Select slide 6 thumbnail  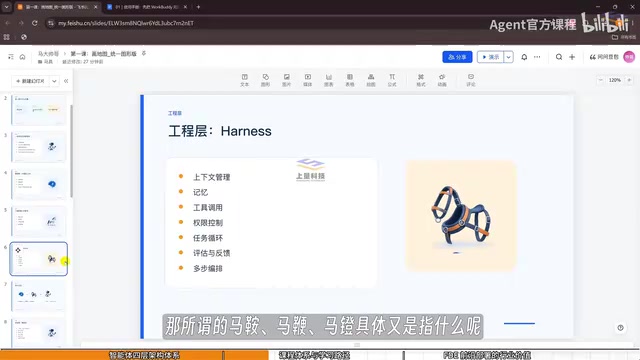(x=39, y=259)
